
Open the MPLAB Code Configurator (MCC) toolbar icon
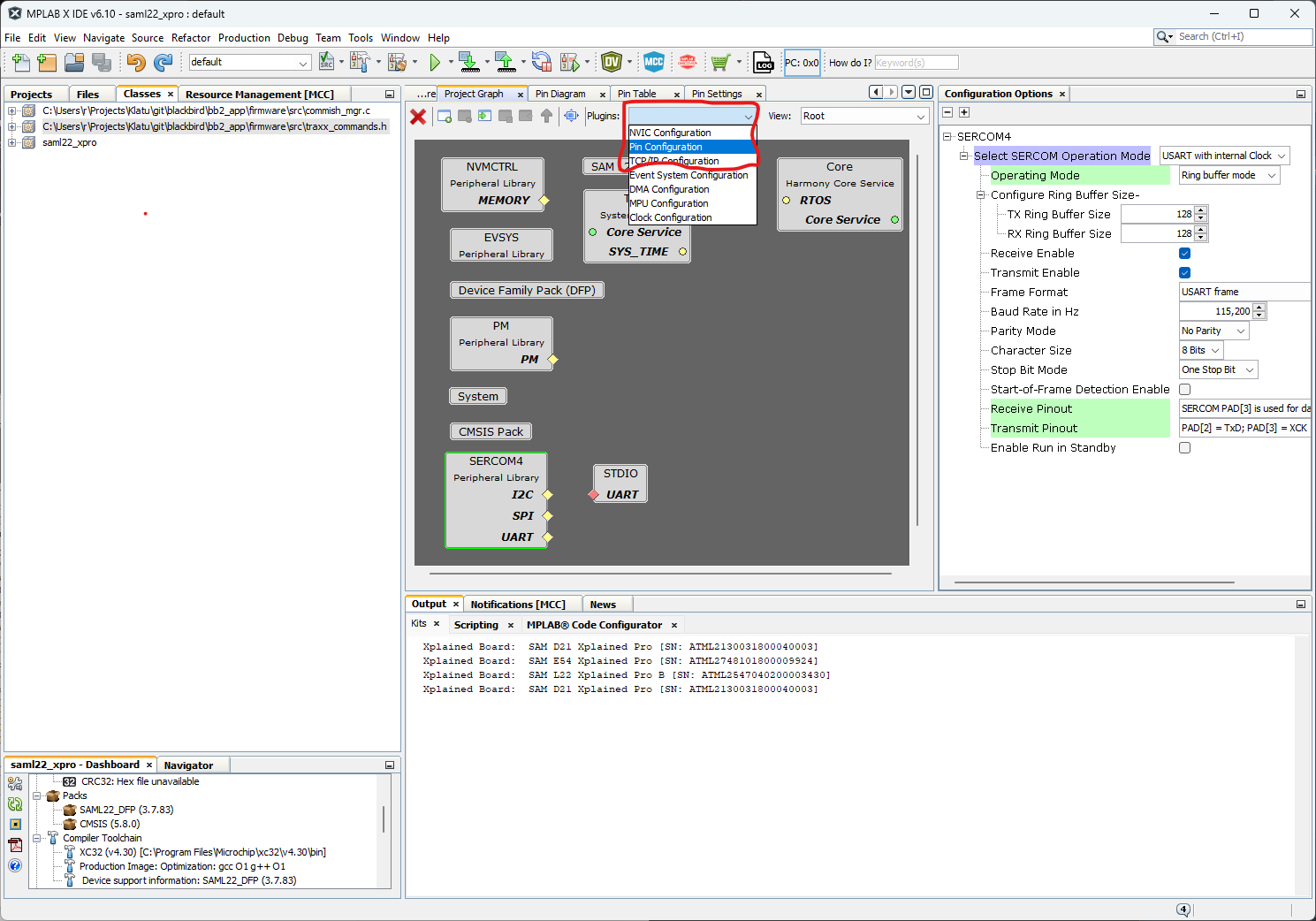[x=653, y=62]
